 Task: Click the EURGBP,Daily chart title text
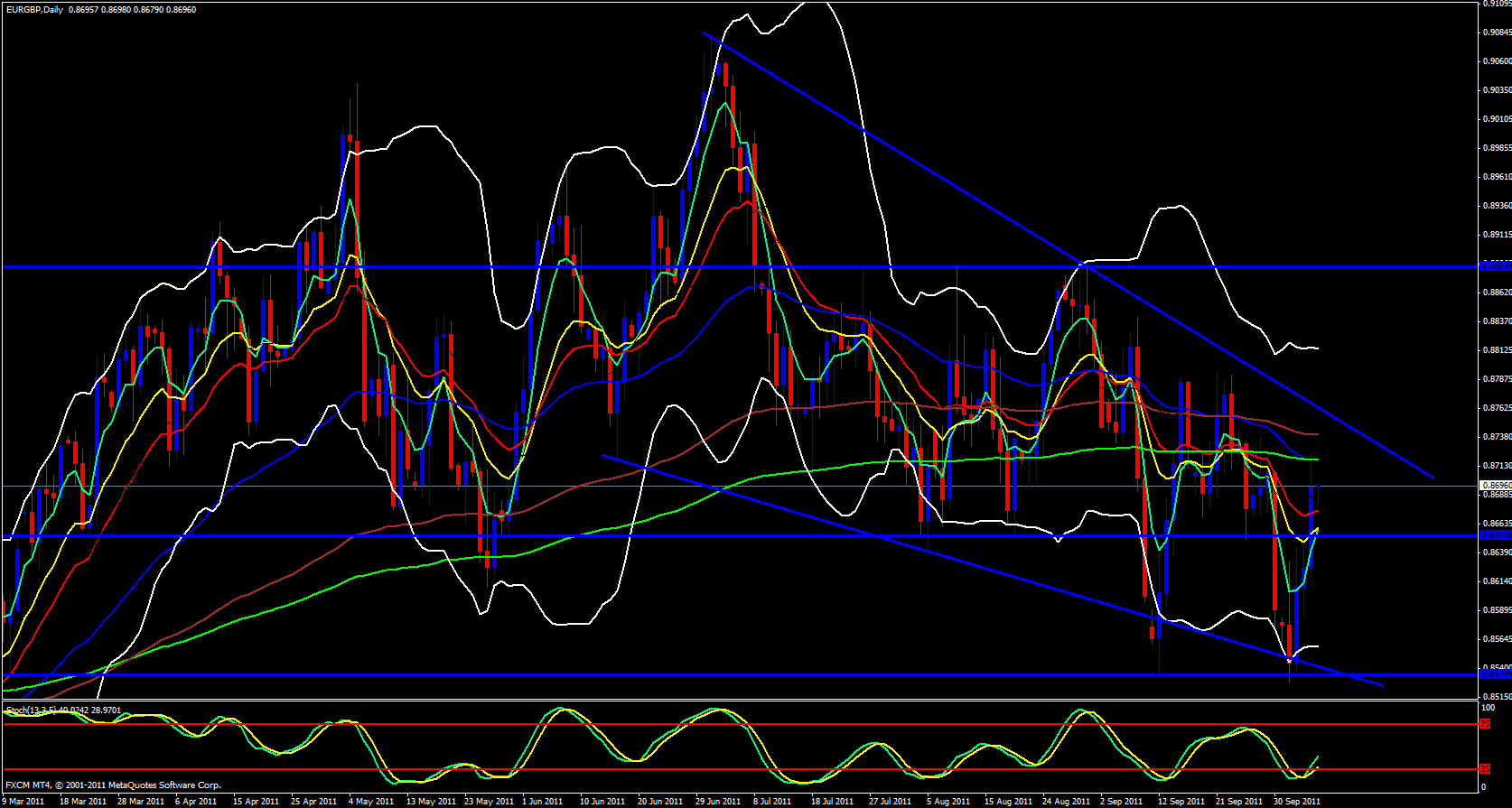[x=36, y=9]
